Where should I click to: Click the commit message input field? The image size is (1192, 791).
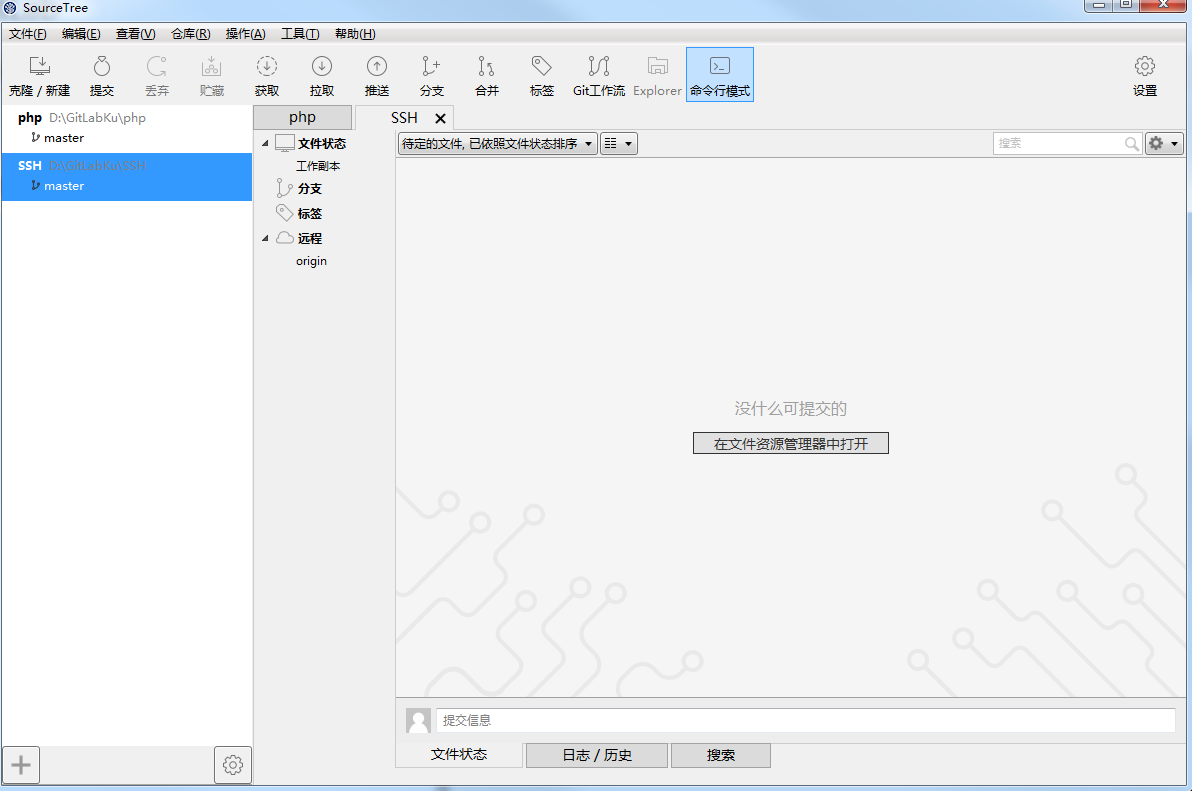pyautogui.click(x=800, y=720)
